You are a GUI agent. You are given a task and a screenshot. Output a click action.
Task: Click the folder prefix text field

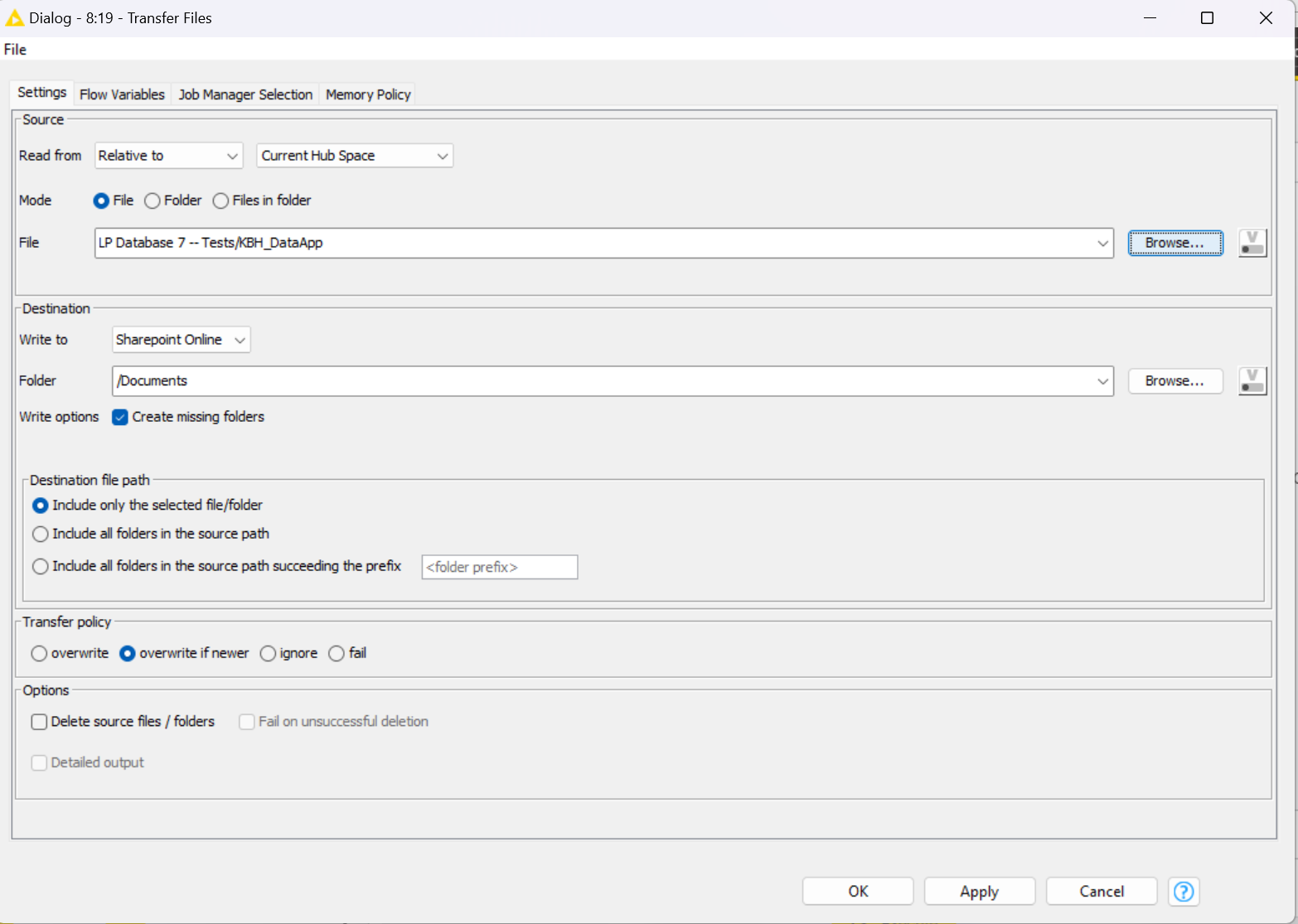click(499, 568)
